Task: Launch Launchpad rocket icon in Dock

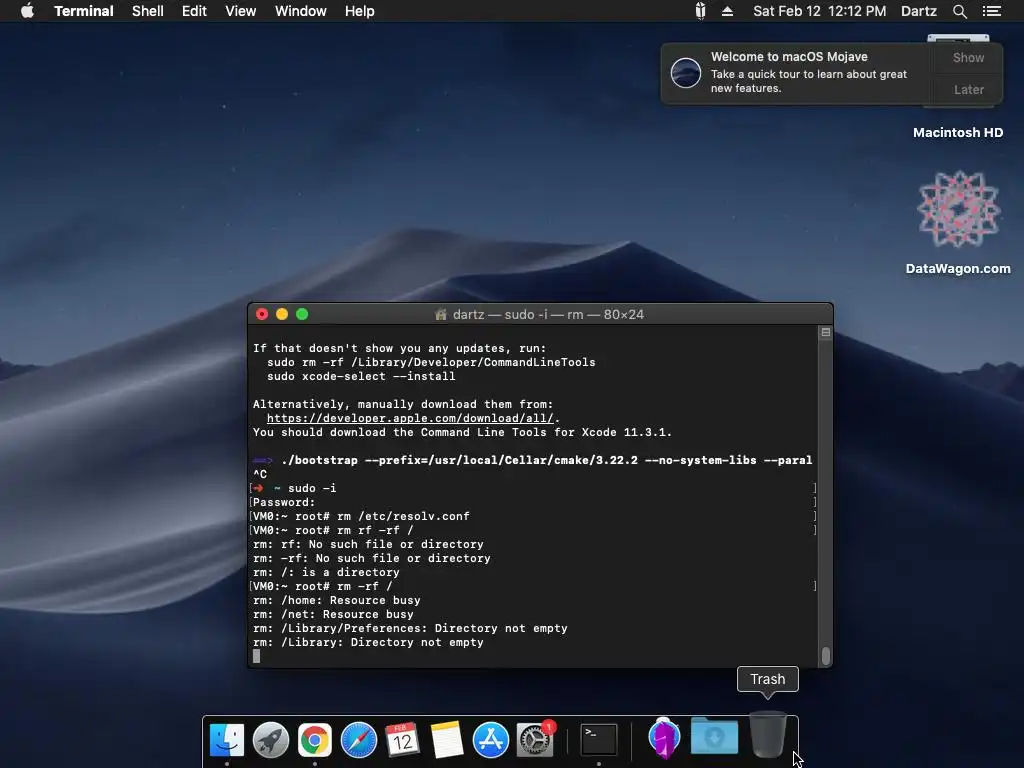Action: tap(270, 740)
